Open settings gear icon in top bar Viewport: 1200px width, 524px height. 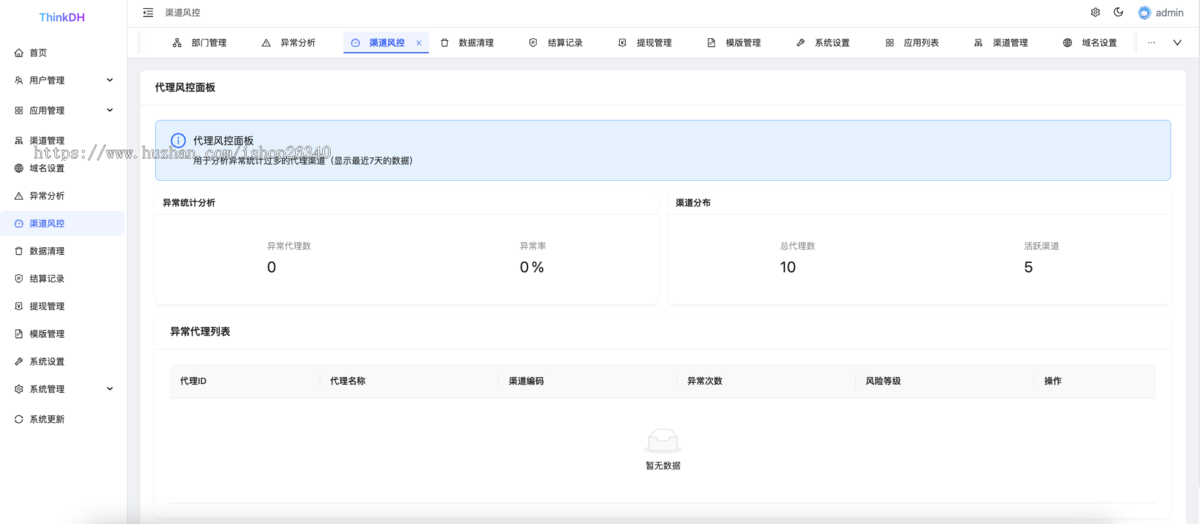1095,12
